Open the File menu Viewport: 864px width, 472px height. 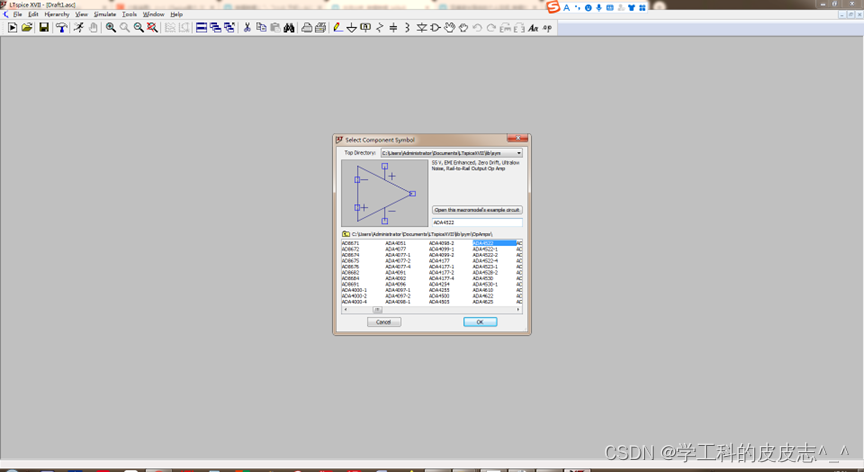pyautogui.click(x=18, y=14)
